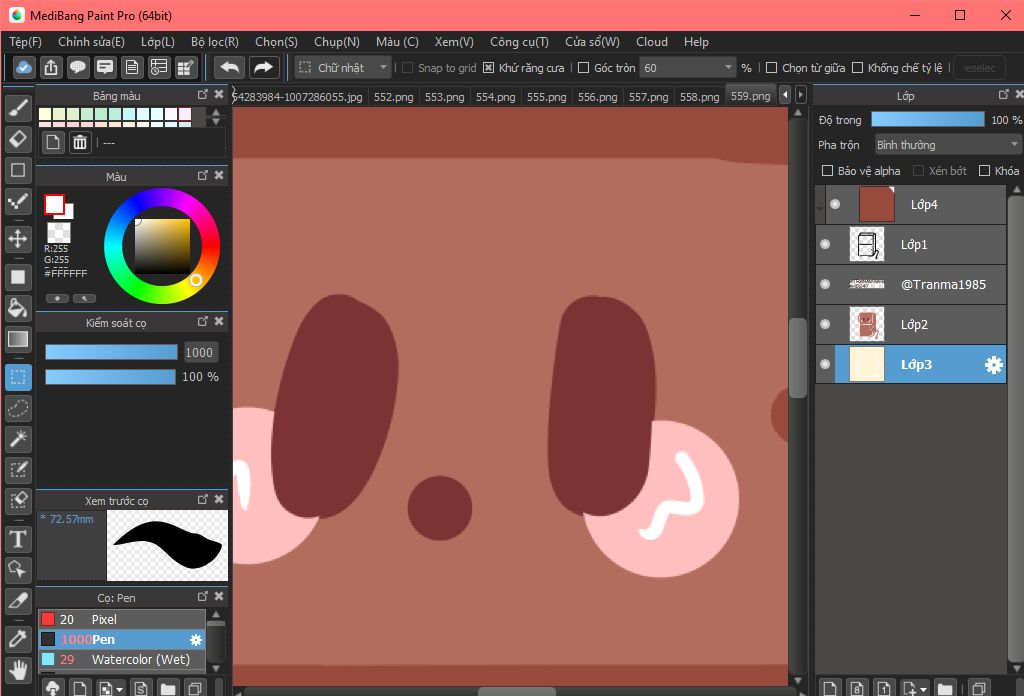
Task: Hide the Lớp2 layer
Action: tap(825, 324)
